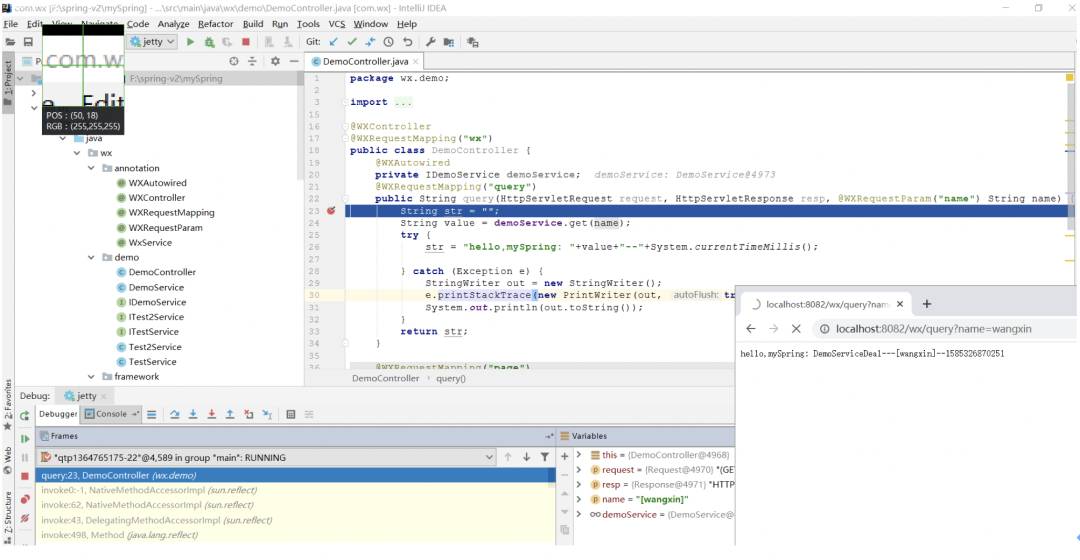Stop the process from the main toolbar
The width and height of the screenshot is (1080, 560).
point(246,42)
